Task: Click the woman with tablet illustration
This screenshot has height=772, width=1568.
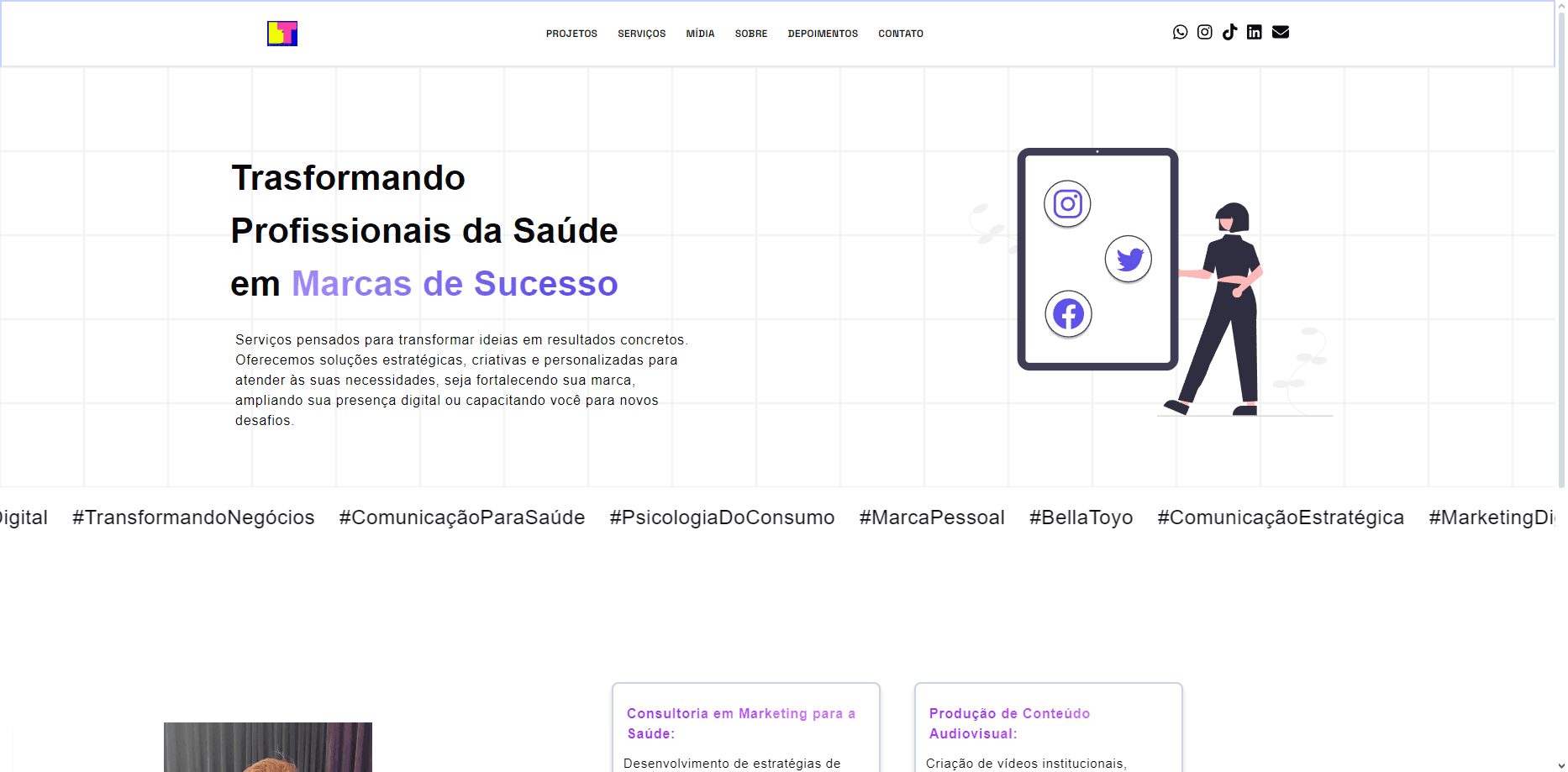Action: [1151, 282]
